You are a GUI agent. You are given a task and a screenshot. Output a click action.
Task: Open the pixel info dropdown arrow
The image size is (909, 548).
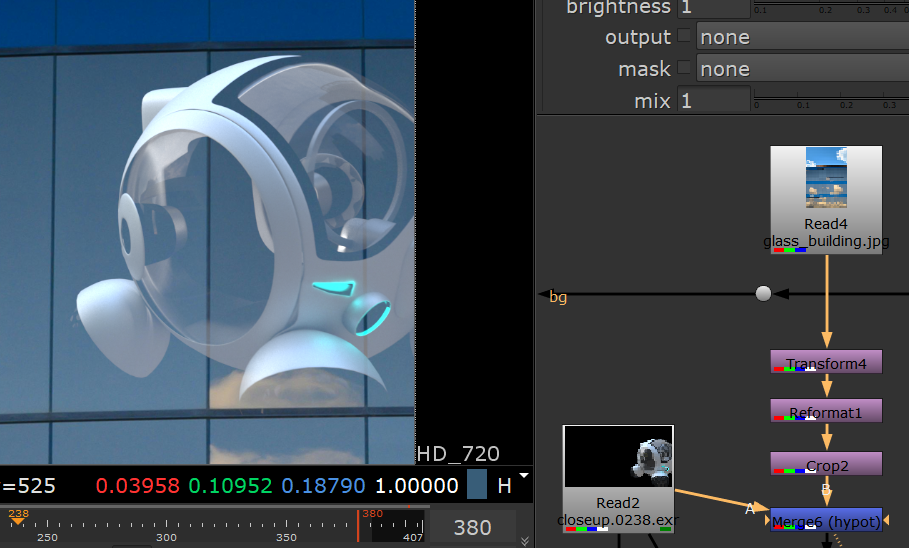(x=524, y=476)
